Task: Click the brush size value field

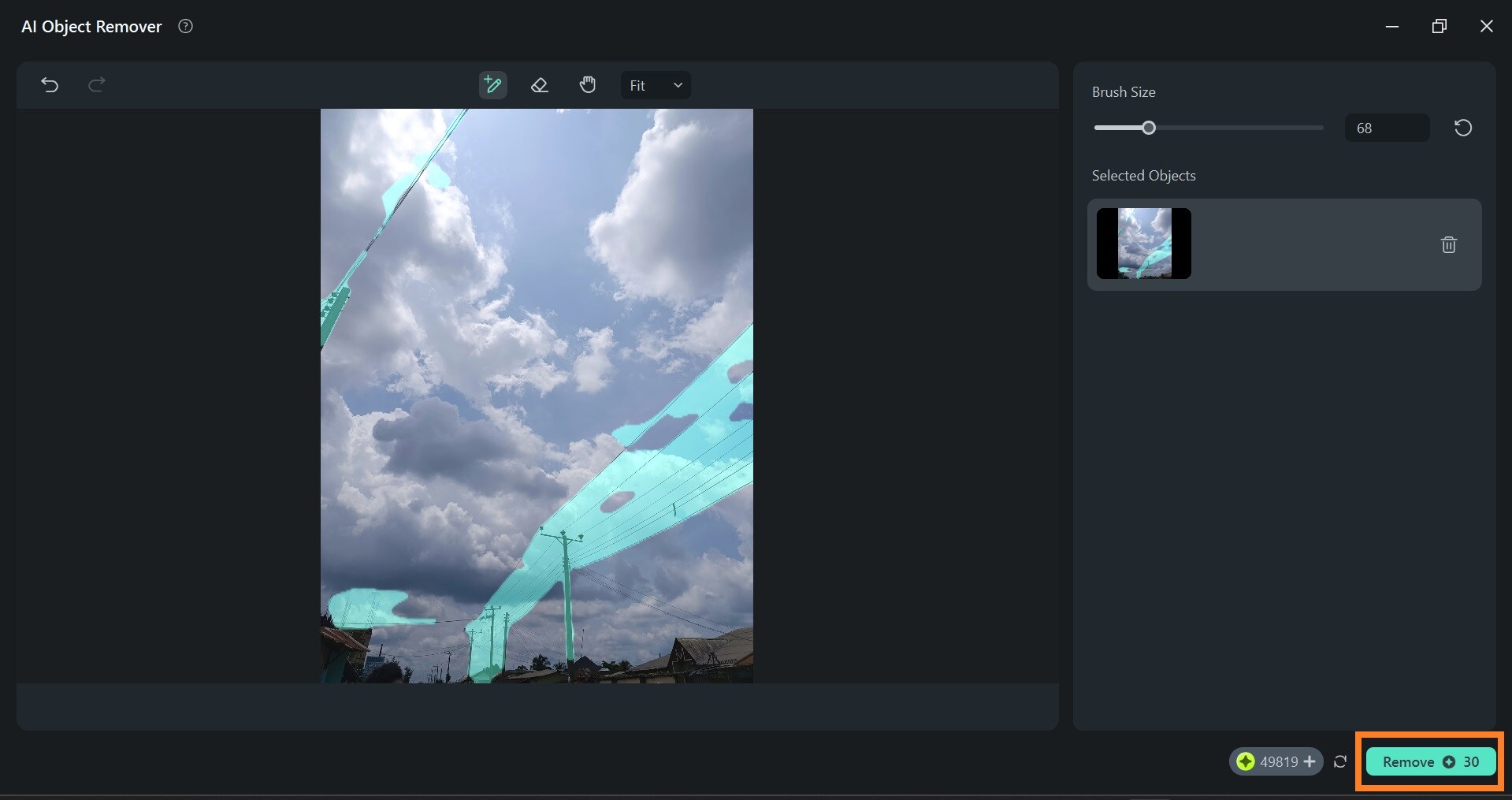Action: tap(1387, 128)
